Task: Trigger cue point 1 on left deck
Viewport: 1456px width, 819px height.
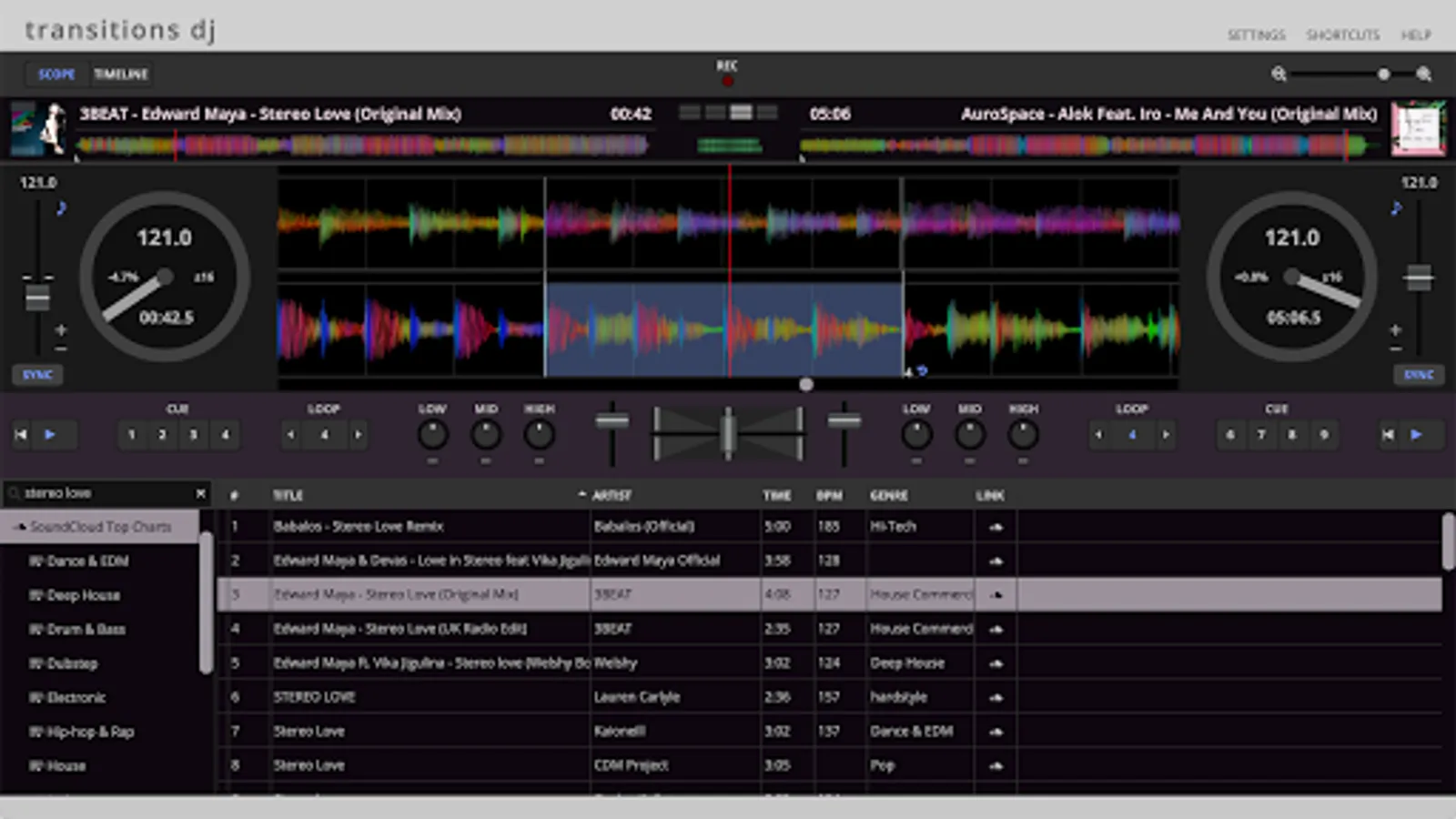Action: (132, 435)
